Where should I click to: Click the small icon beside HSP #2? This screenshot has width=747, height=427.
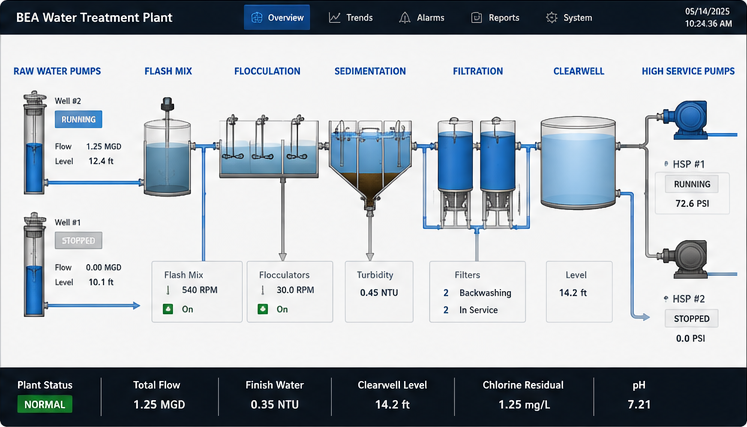pyautogui.click(x=666, y=299)
